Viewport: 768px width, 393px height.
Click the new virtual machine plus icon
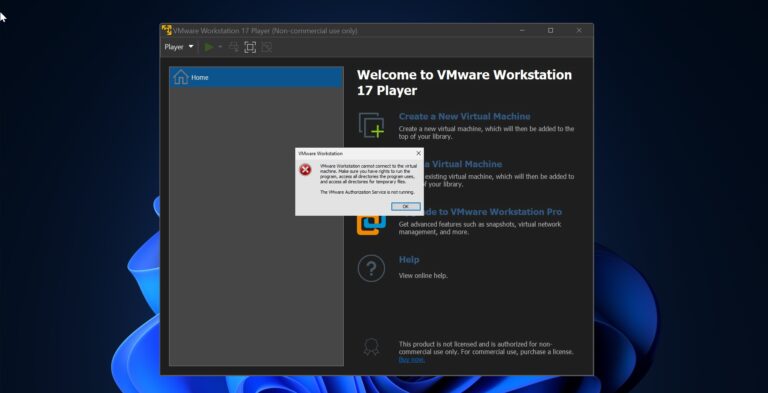(x=371, y=125)
